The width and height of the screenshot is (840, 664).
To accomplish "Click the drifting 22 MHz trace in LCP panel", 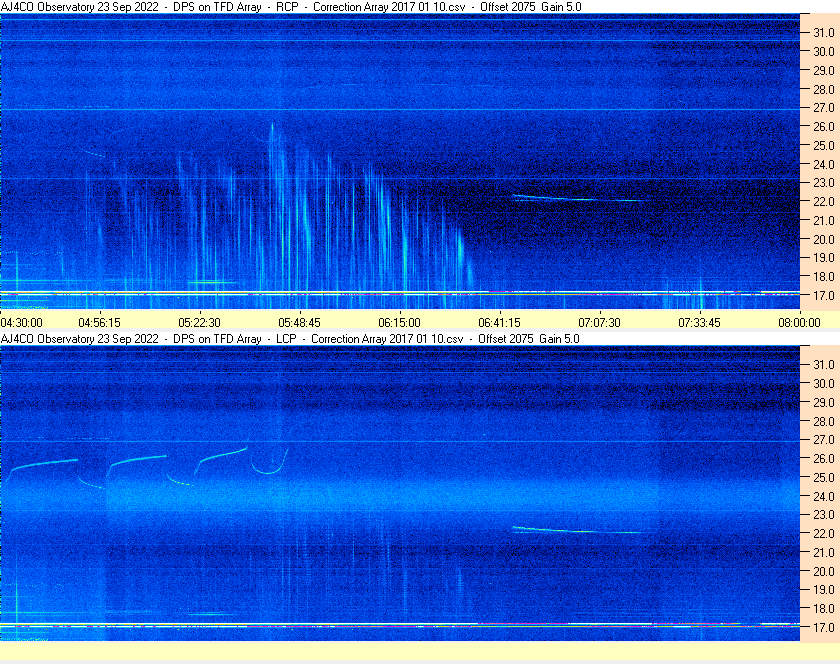I will 578,530.
